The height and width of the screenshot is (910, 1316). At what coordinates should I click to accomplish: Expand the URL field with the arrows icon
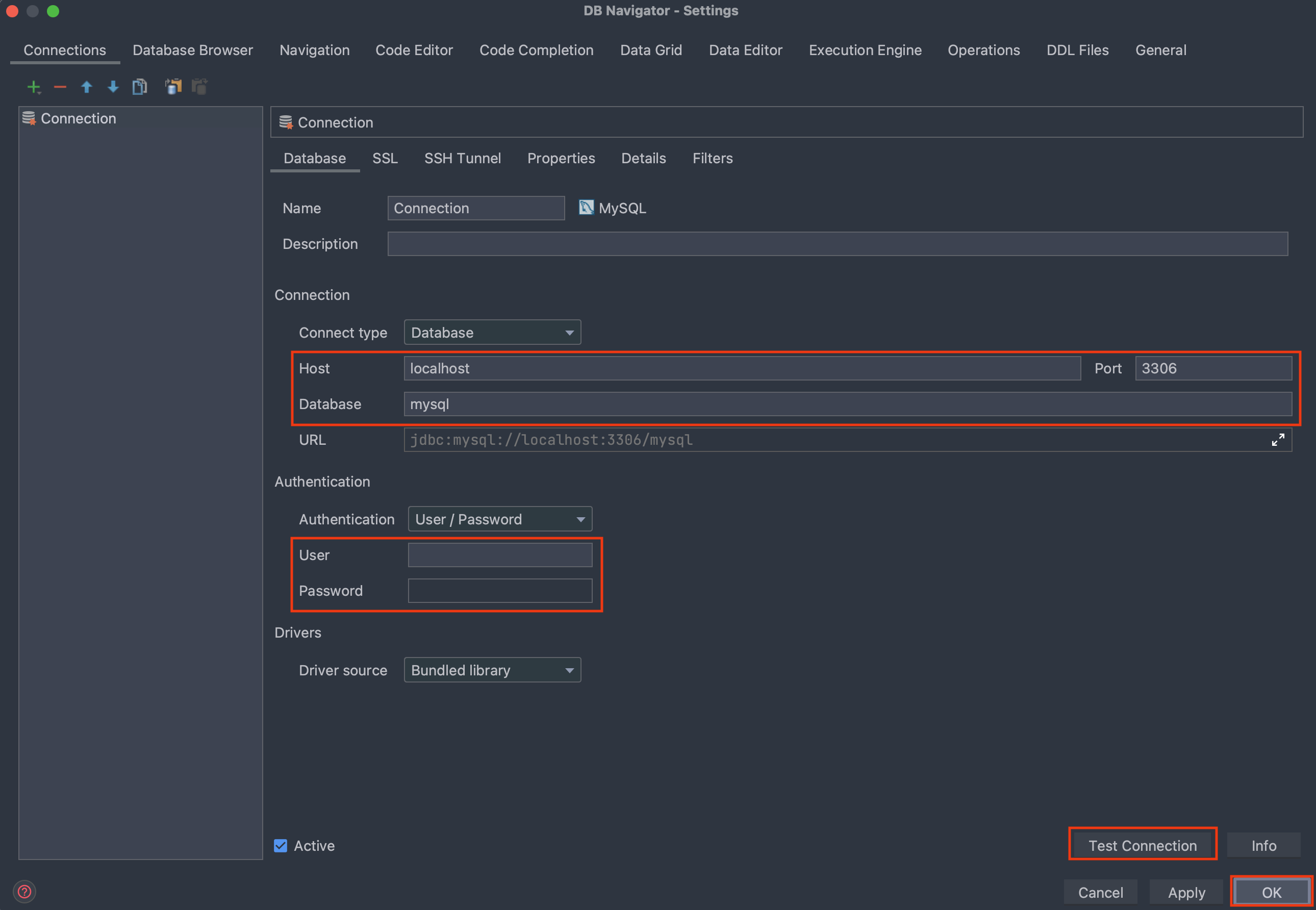1278,440
